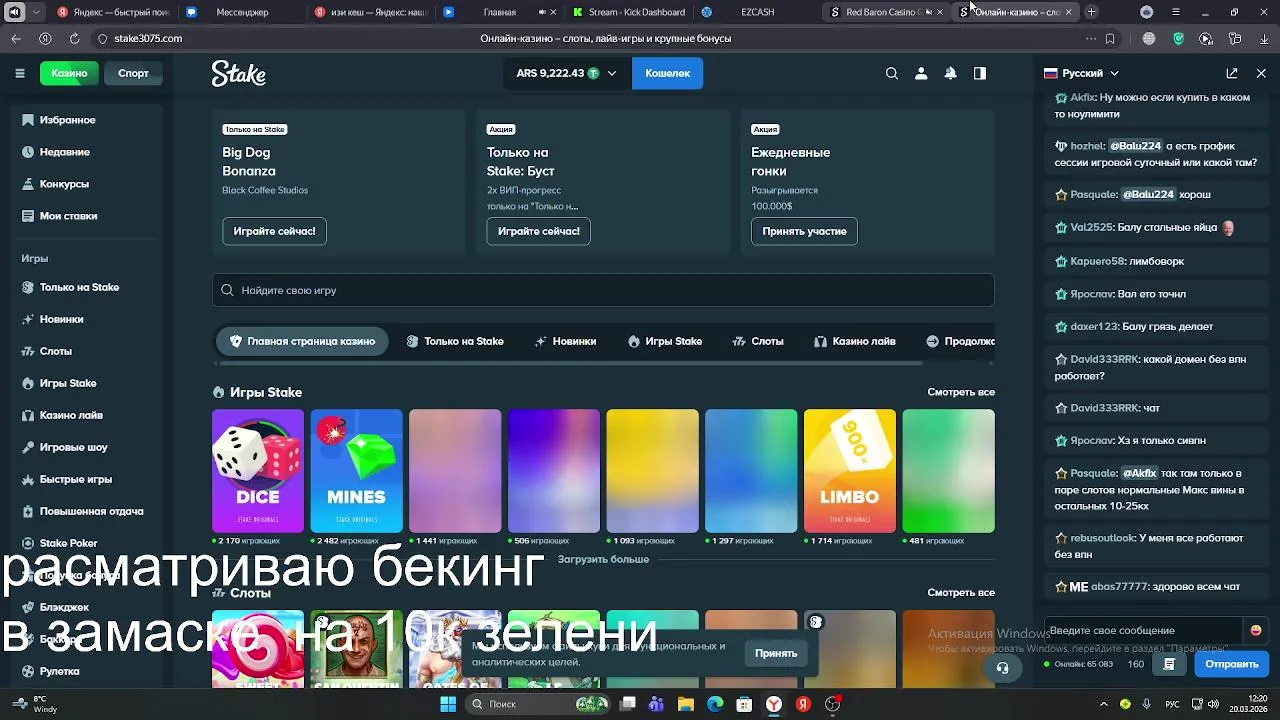Open the hamburger menu beside Казино
Screen dimensions: 1280x720
point(19,73)
